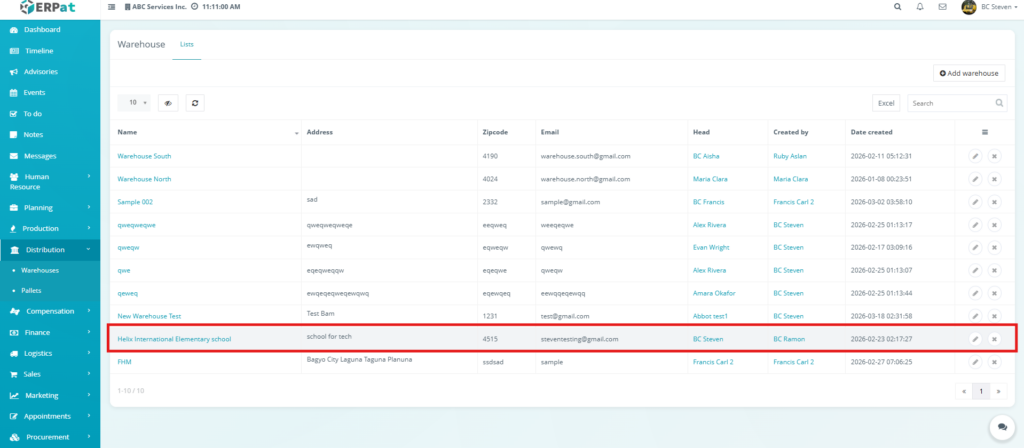Screen dimensions: 1024x448
Task: Expand the Compensation menu
Action: (x=50, y=312)
